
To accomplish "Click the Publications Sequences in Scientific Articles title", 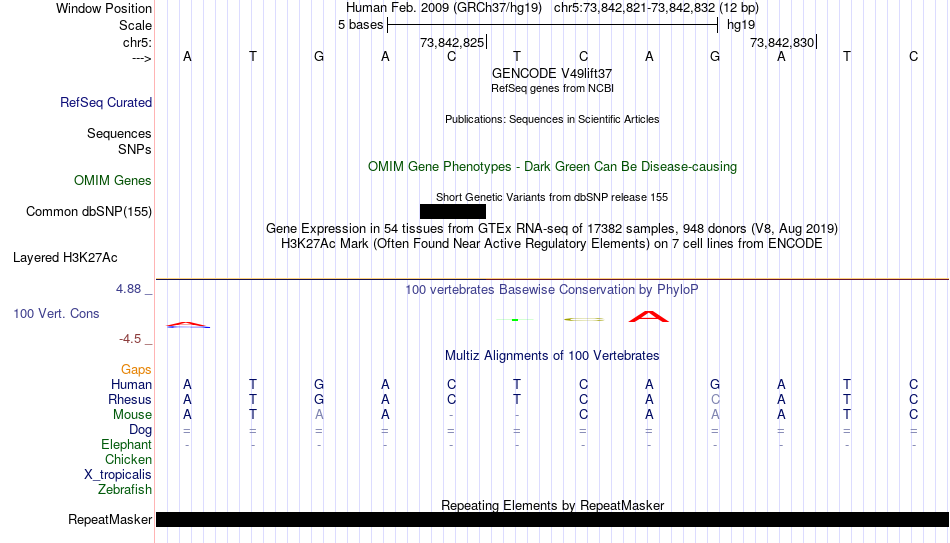I will point(552,119).
